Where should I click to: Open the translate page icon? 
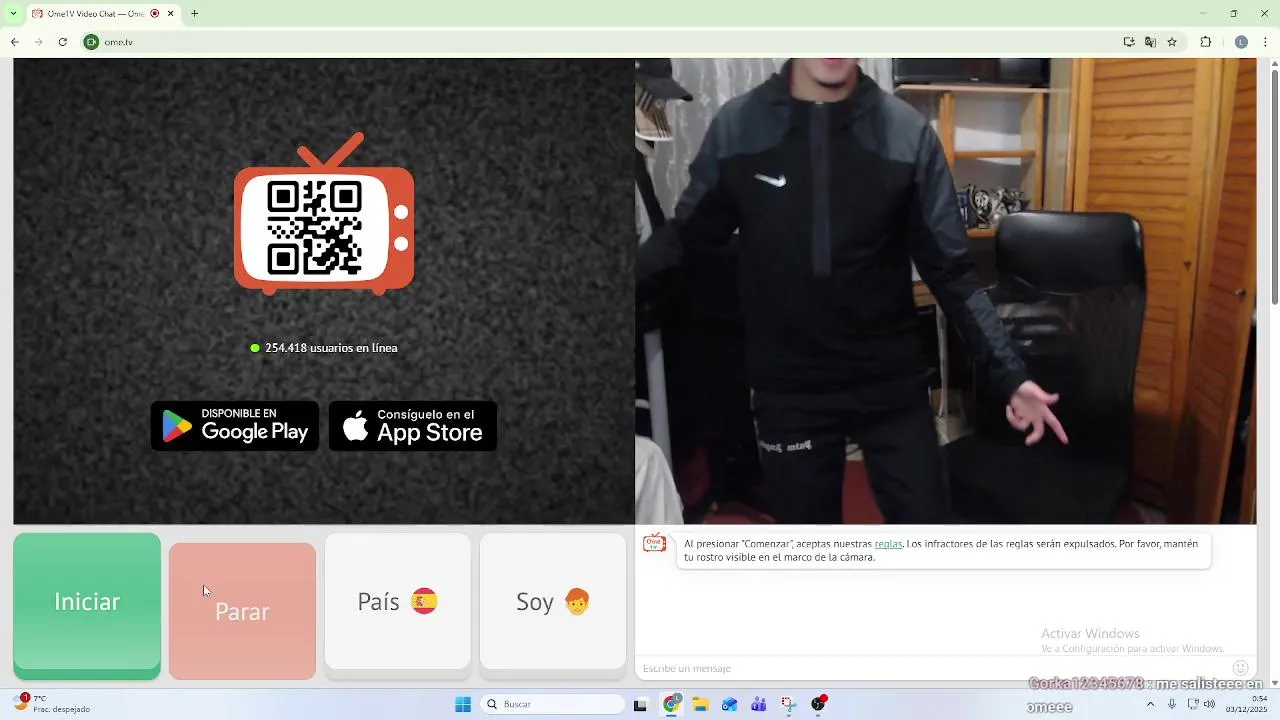point(1150,42)
